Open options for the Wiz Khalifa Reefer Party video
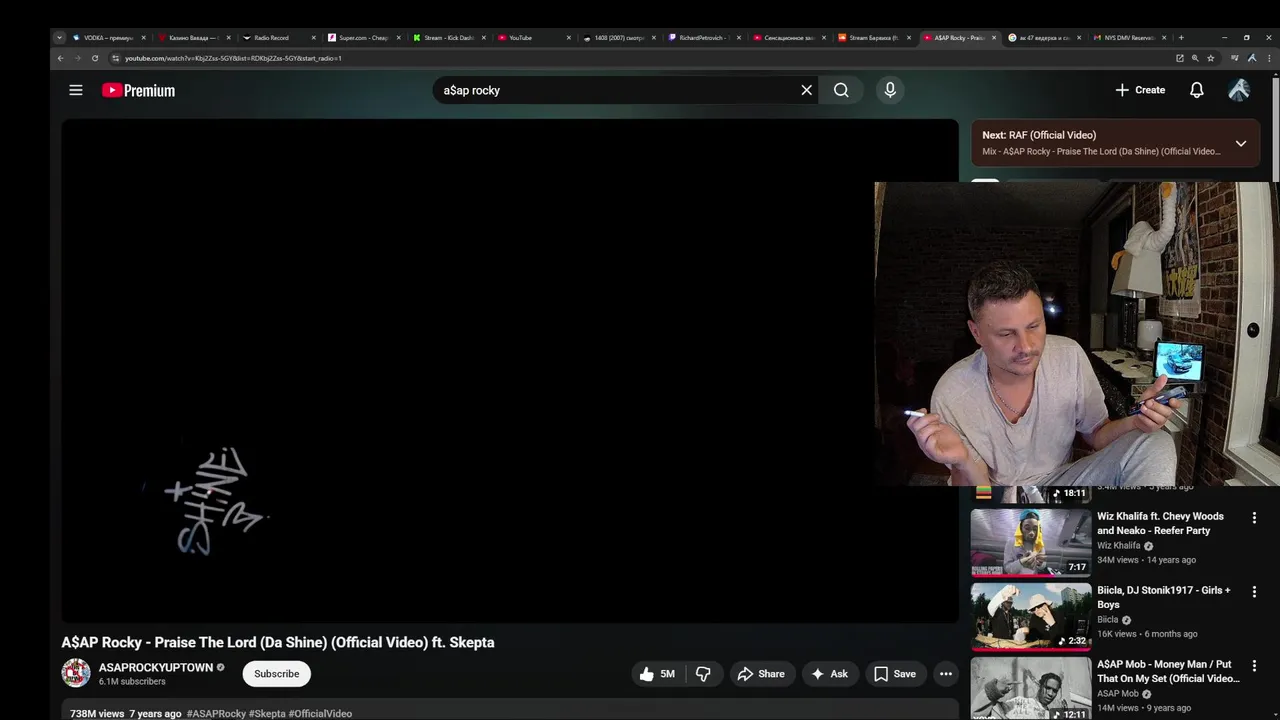 [x=1254, y=518]
